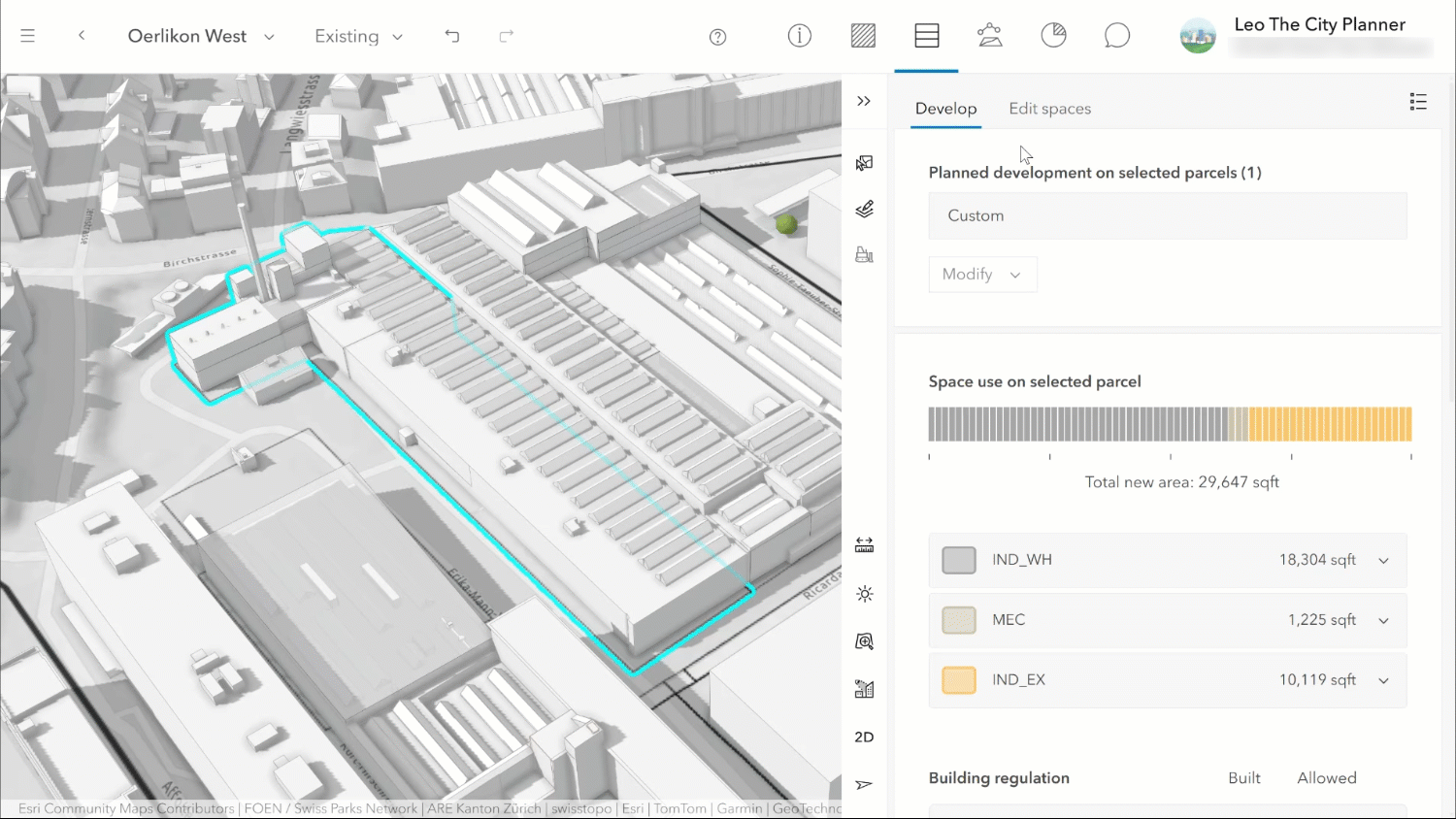Open the Dashboard pie chart icon
This screenshot has height=819, width=1456.
pyautogui.click(x=1054, y=35)
